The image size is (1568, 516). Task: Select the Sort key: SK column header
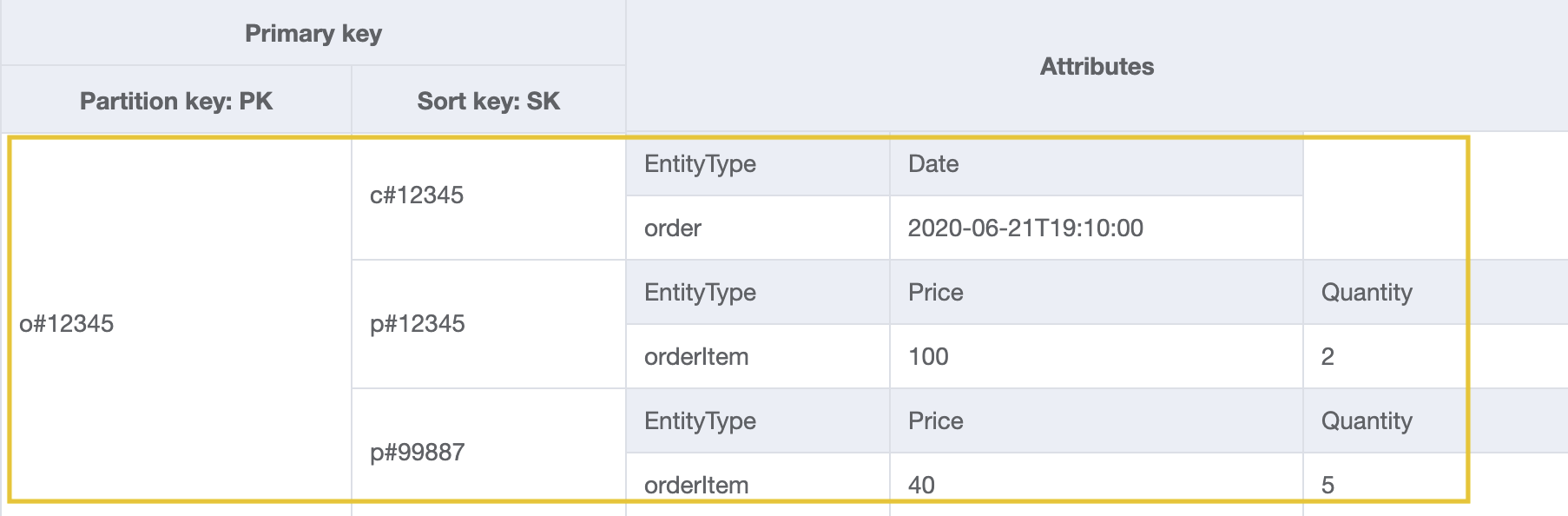pos(488,101)
